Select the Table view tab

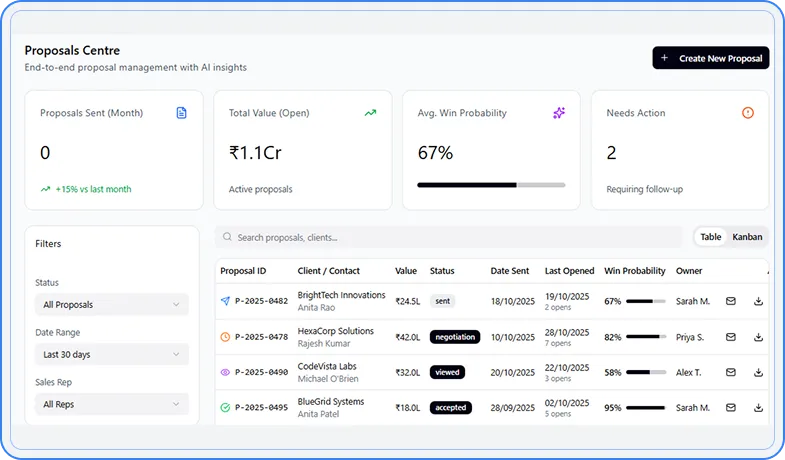click(x=710, y=237)
